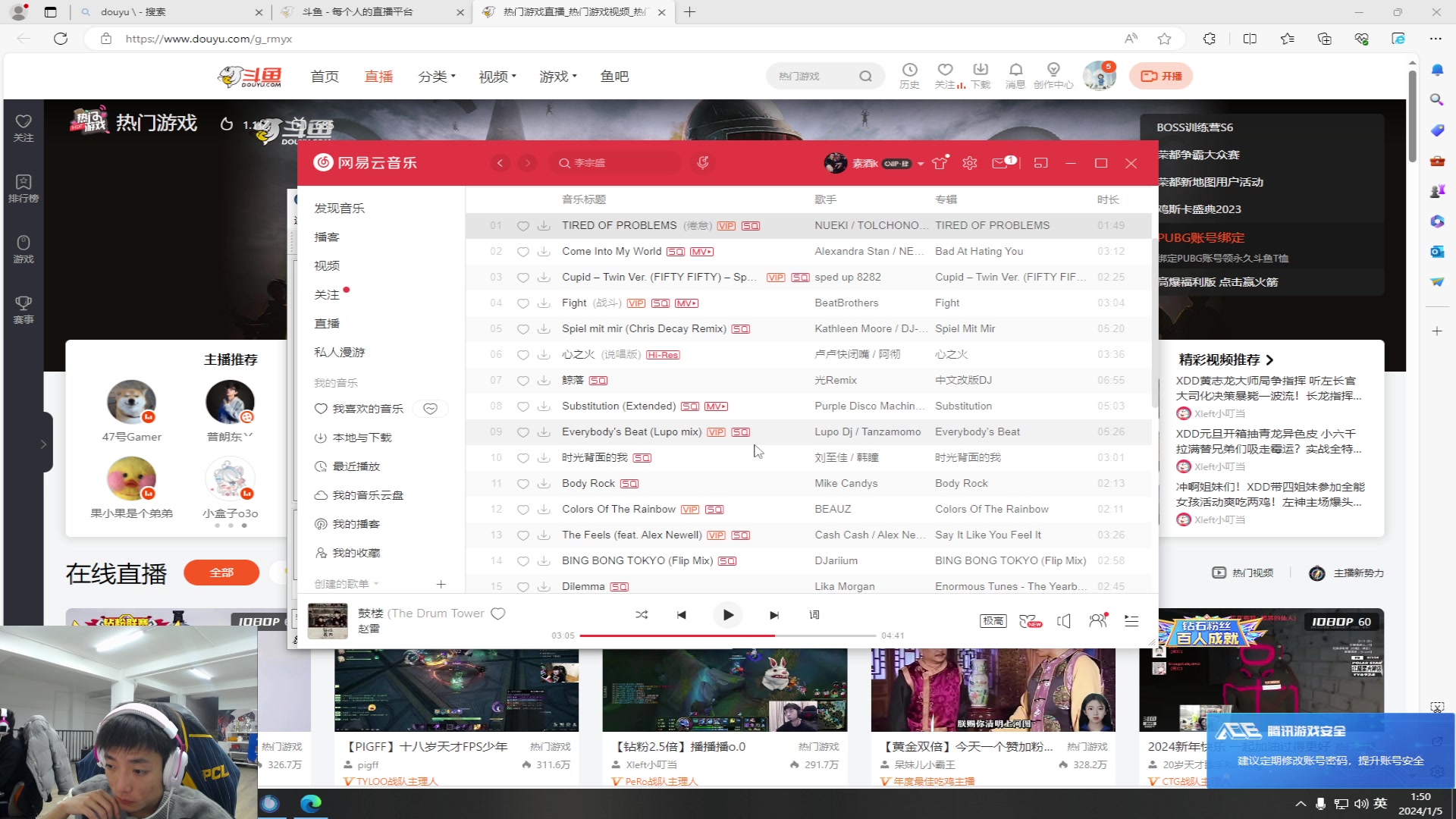Select 播客 in the NetEase sidebar
The width and height of the screenshot is (1456, 819).
coord(327,237)
